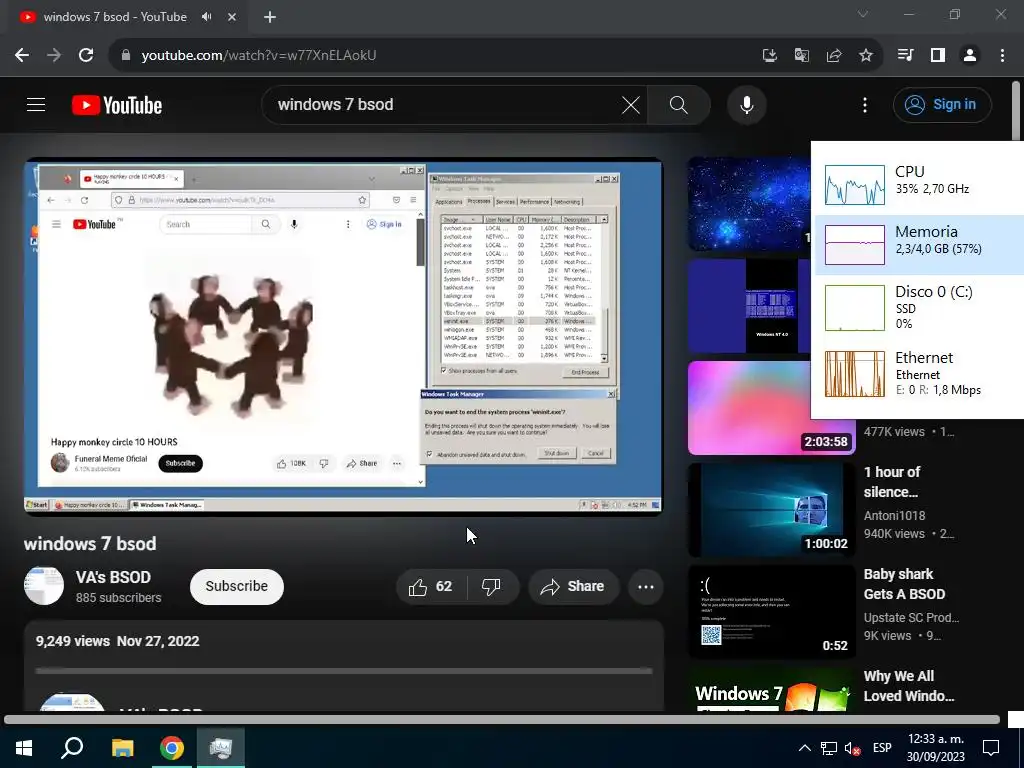Open Windows taskbar search
1024x768 pixels.
pyautogui.click(x=72, y=748)
